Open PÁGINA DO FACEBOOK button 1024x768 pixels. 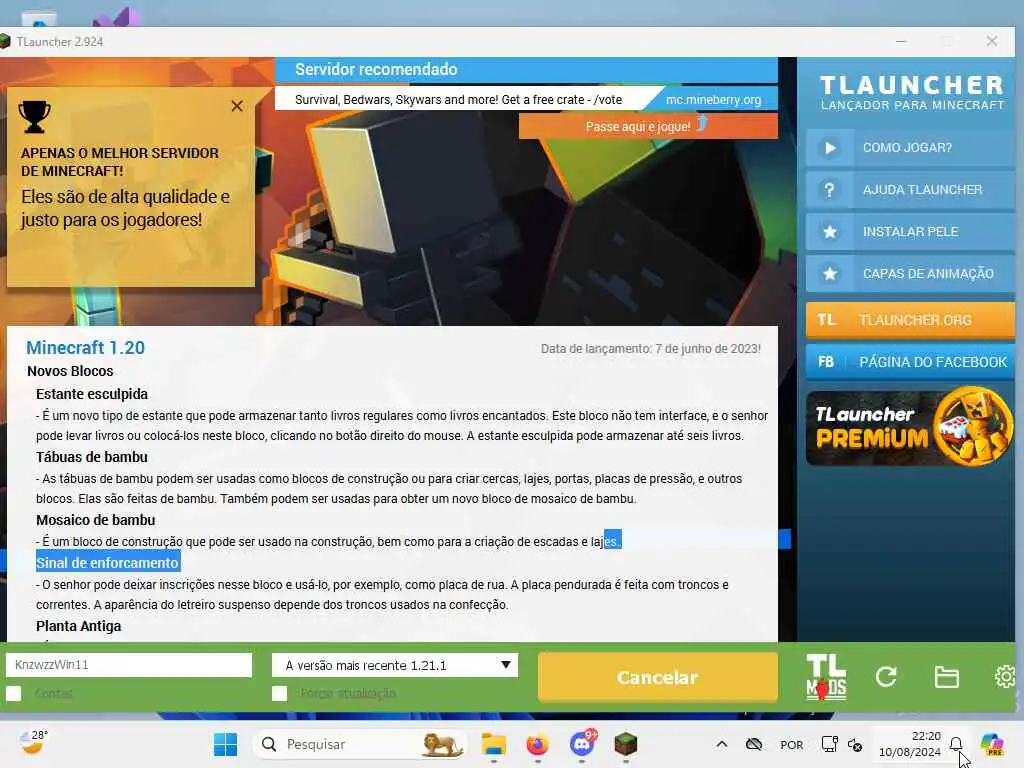pyautogui.click(x=910, y=362)
